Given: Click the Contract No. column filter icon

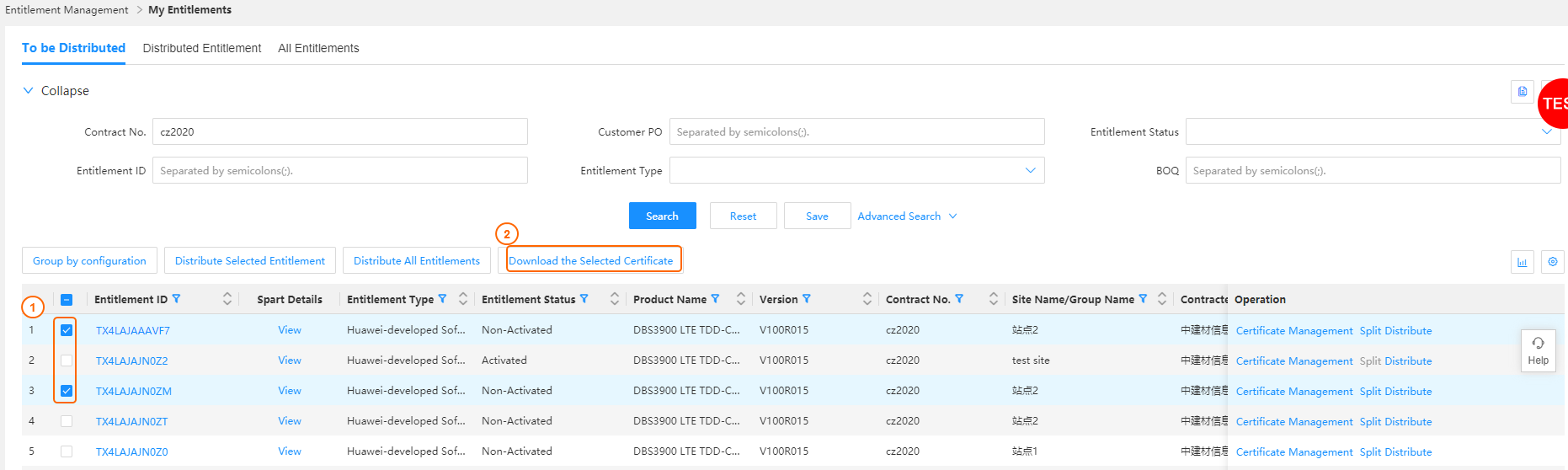Looking at the screenshot, I should point(959,299).
